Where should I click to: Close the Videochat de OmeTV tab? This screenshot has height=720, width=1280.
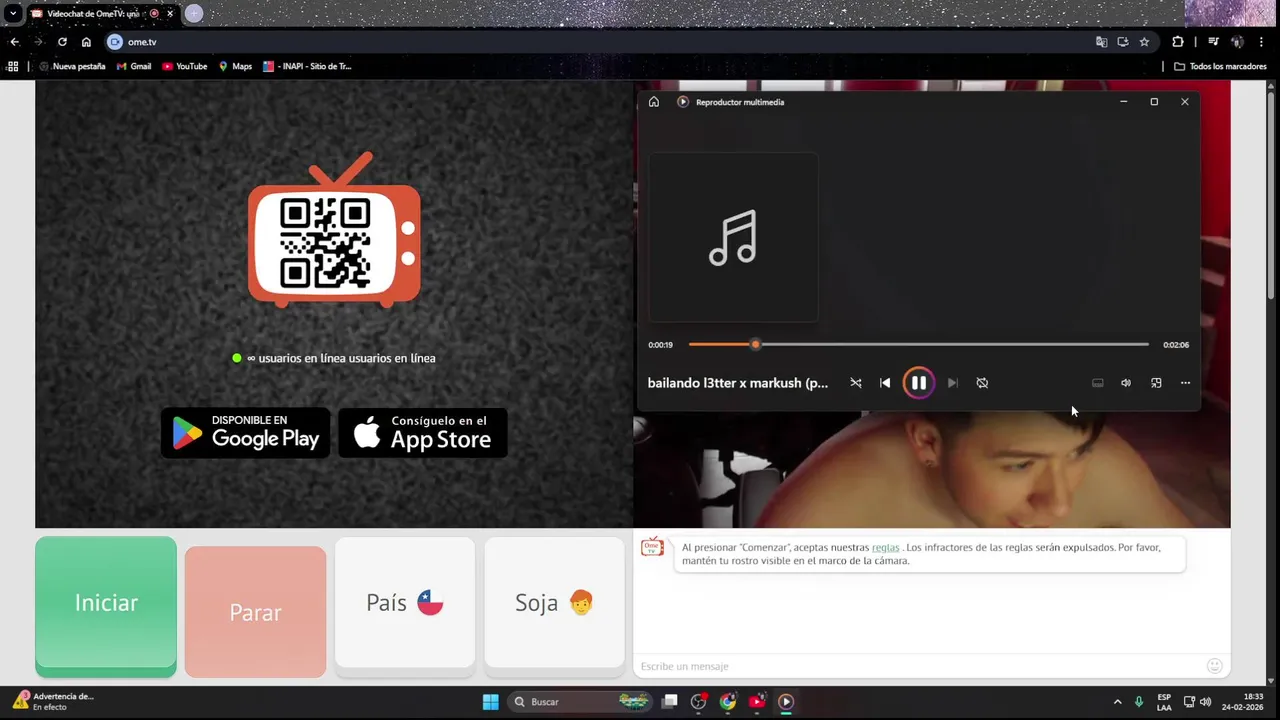[170, 14]
